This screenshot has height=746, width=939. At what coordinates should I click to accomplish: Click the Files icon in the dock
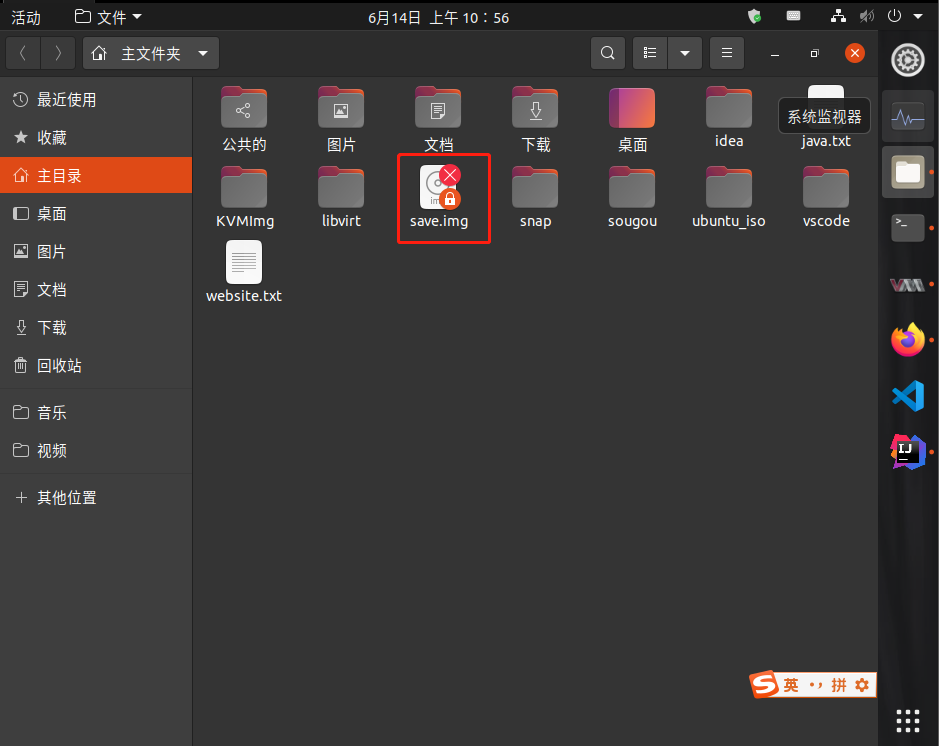click(x=908, y=172)
